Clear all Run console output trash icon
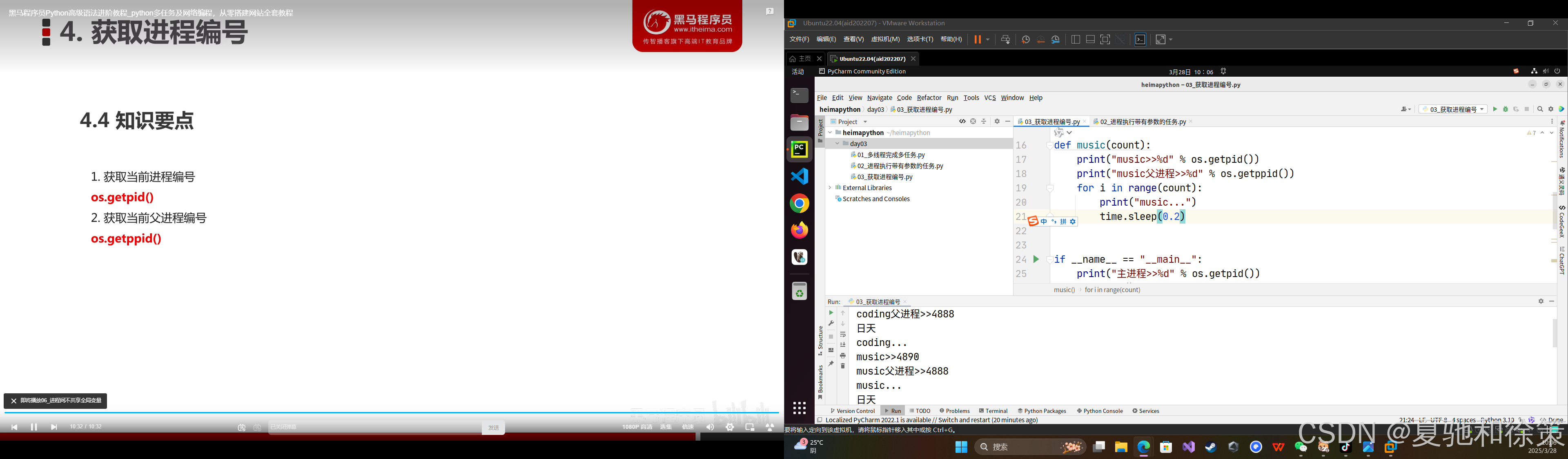1568x459 pixels. pyautogui.click(x=843, y=366)
